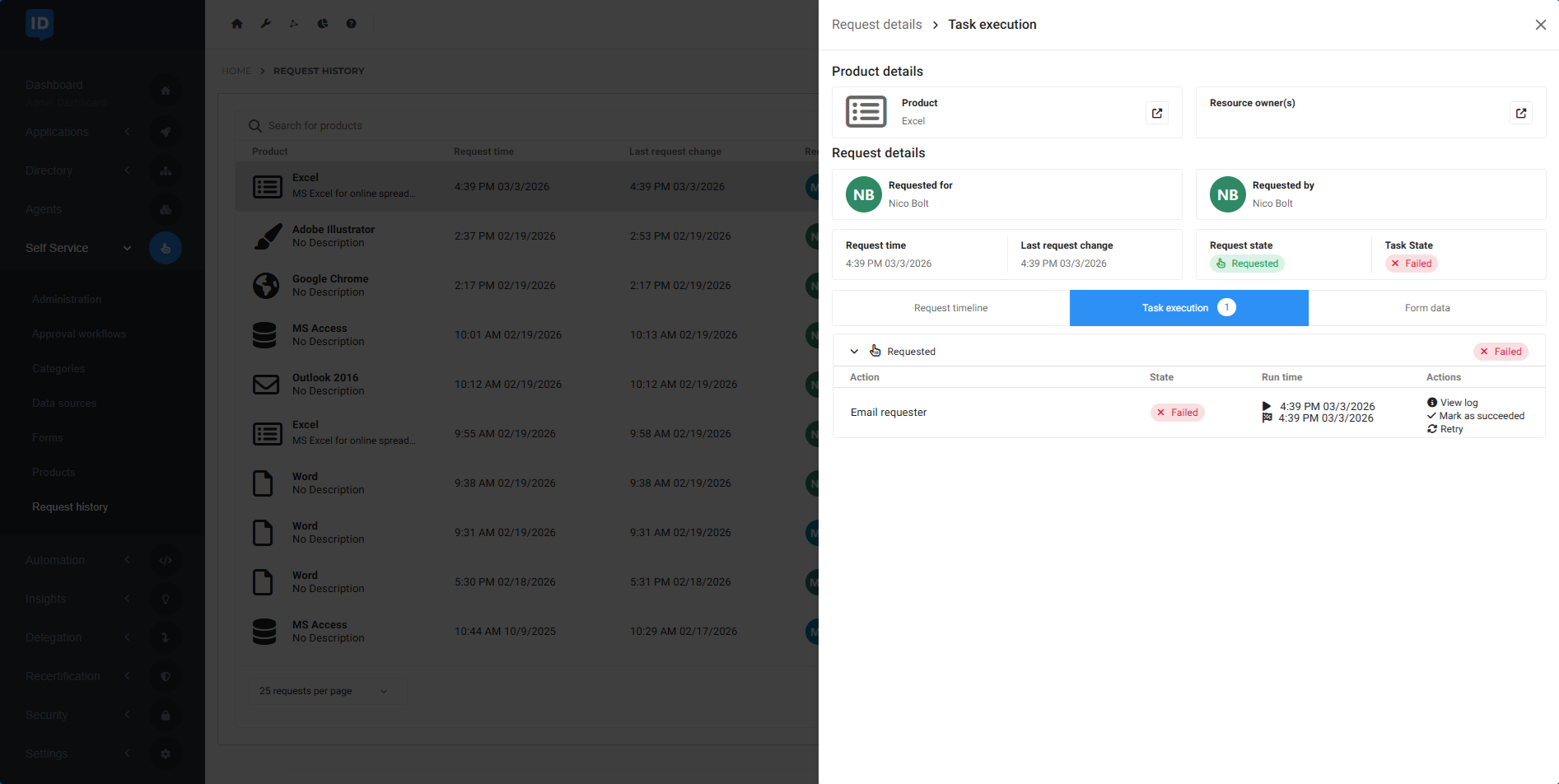Click Request details in the breadcrumb
This screenshot has width=1559, height=784.
(876, 25)
